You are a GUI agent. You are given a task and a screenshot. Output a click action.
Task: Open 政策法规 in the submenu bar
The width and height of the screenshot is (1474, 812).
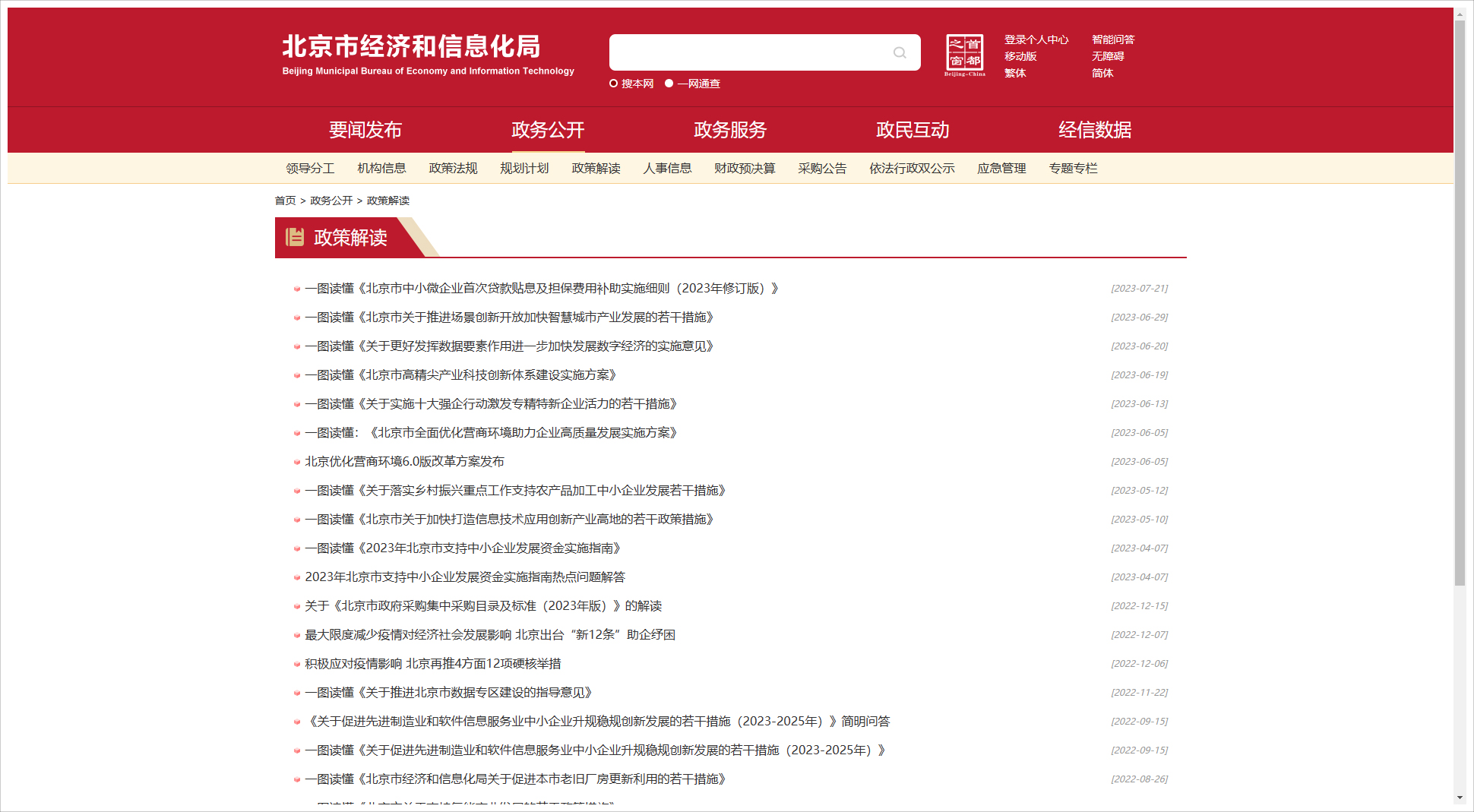[x=453, y=169]
